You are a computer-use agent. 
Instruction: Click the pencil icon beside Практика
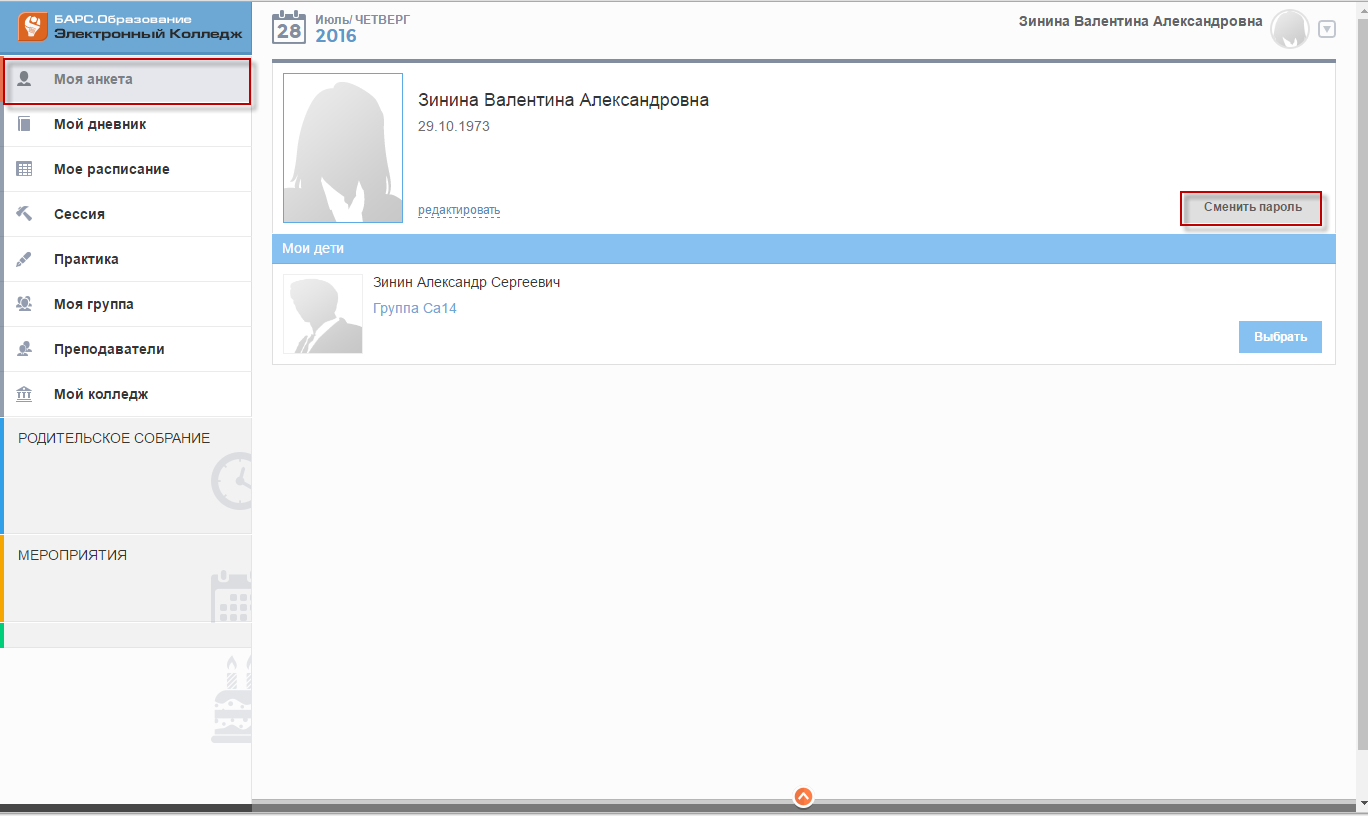coord(25,259)
